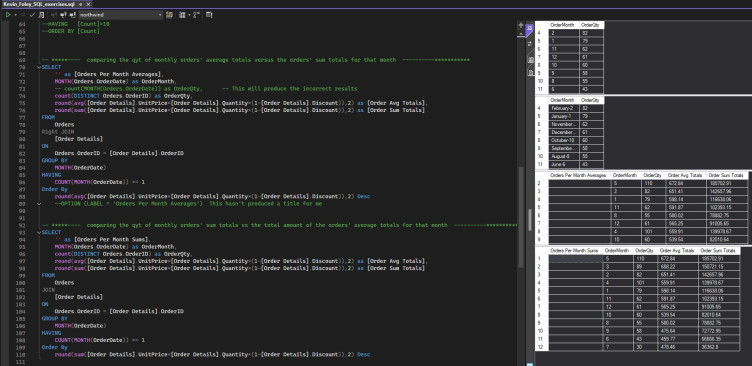752x366 pixels.
Task: Open the estimated execution plan icon
Action: pyautogui.click(x=41, y=15)
